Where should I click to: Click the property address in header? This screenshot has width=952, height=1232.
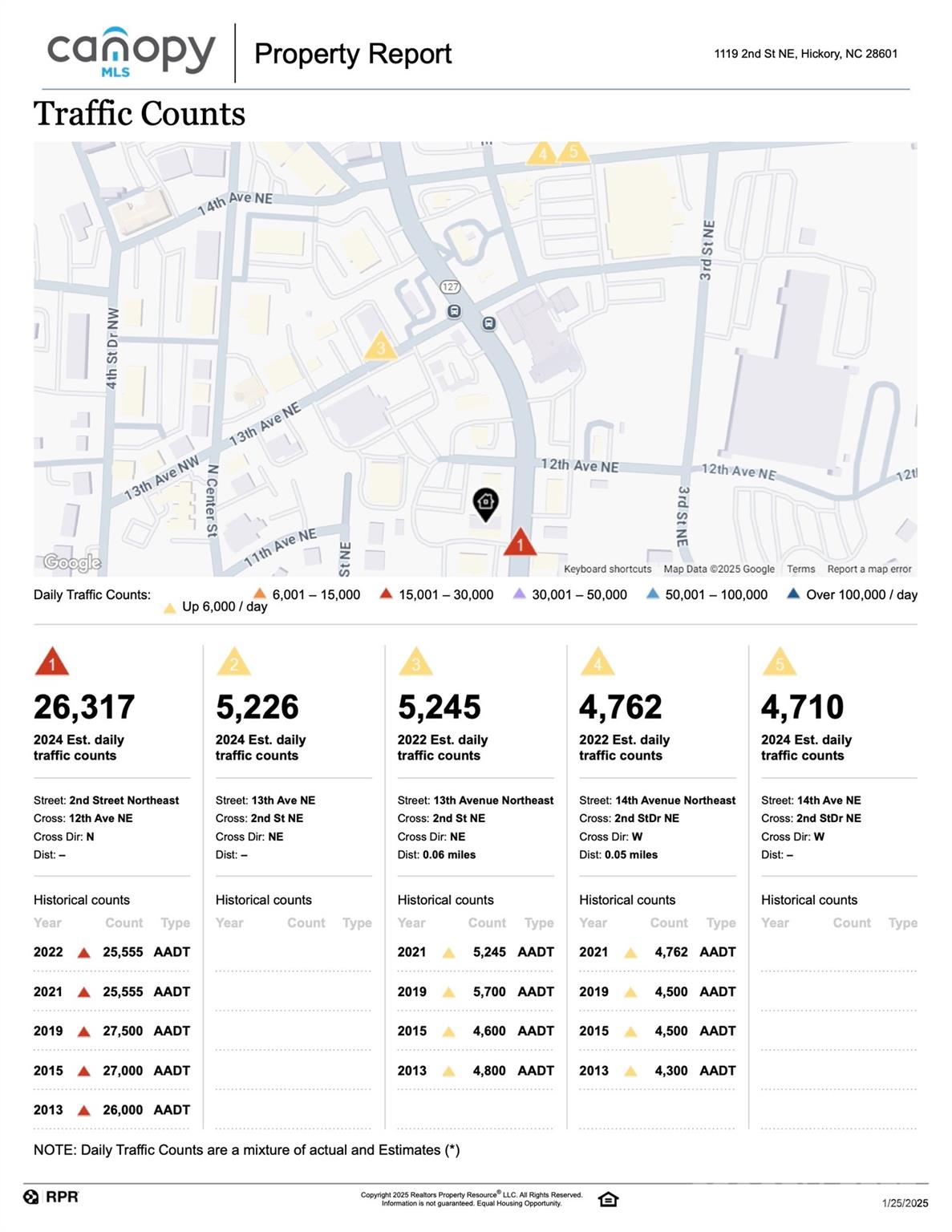805,54
